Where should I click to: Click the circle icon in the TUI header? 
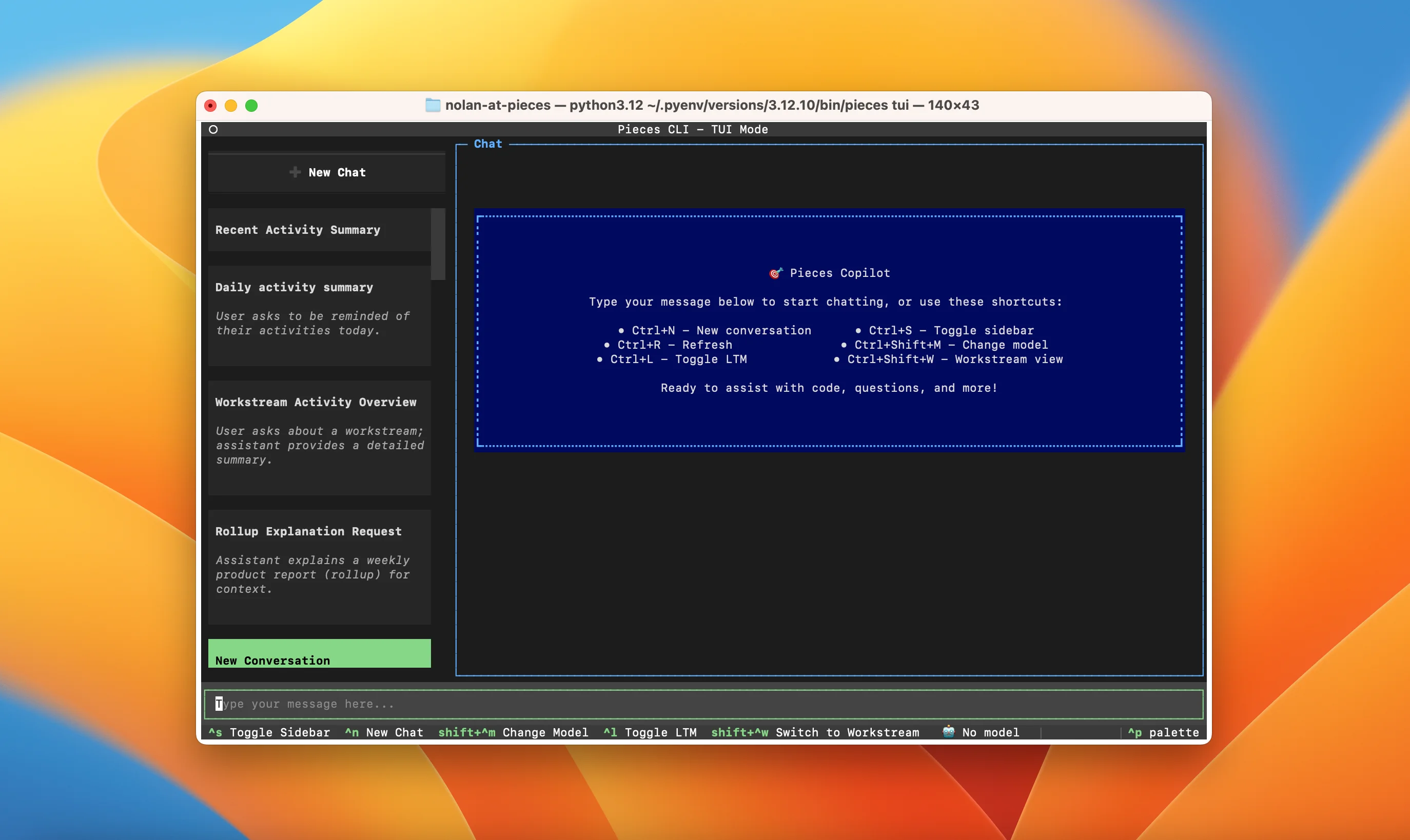213,130
